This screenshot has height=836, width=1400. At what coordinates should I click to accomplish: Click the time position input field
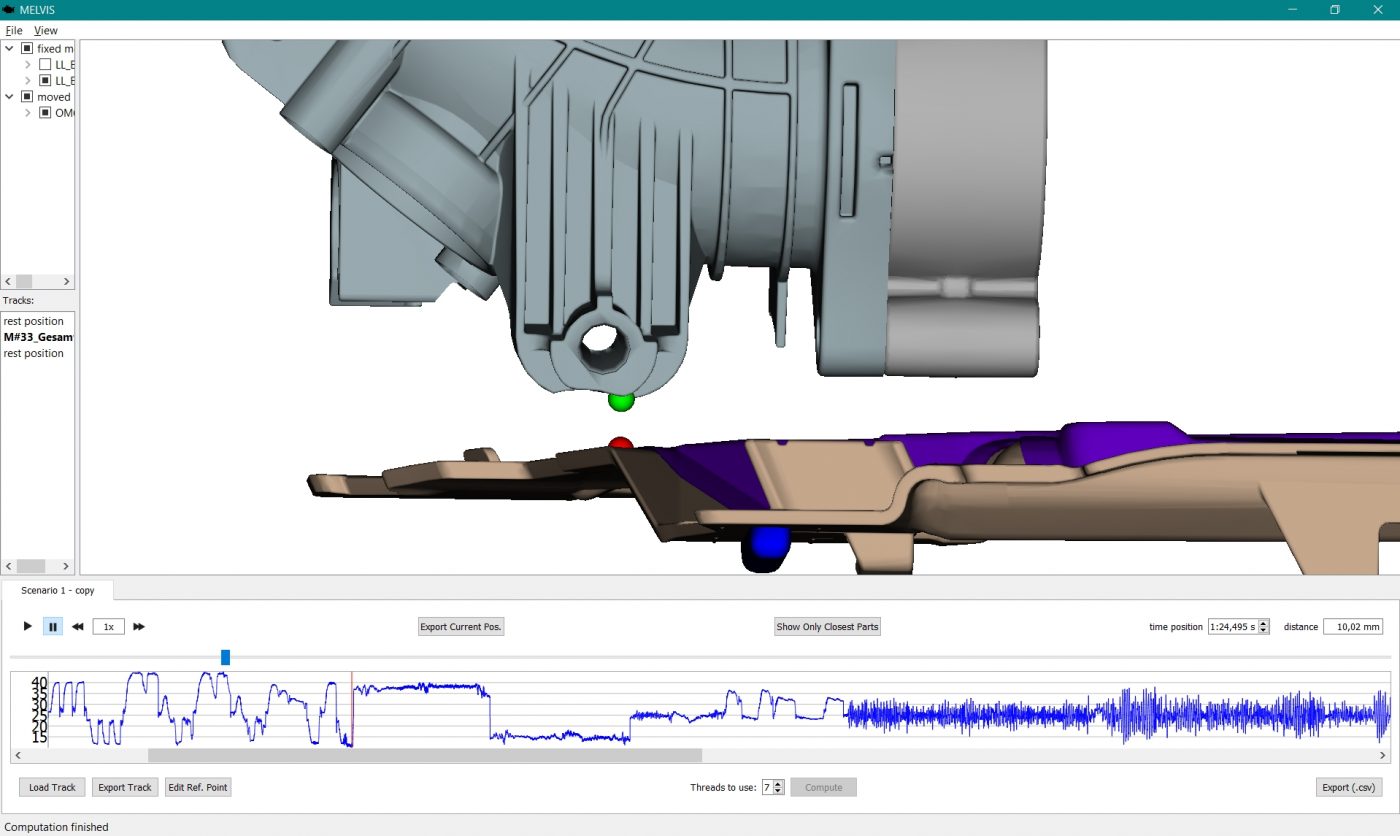point(1232,627)
